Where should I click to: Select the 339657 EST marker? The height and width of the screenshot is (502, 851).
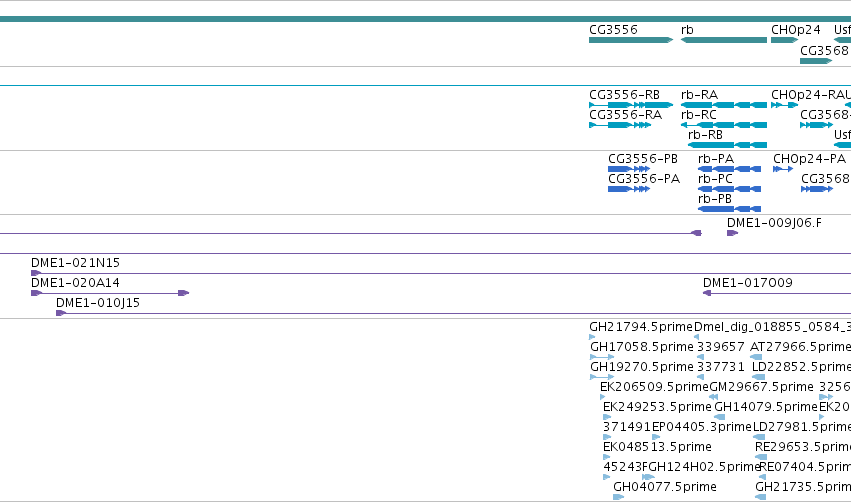coord(700,357)
